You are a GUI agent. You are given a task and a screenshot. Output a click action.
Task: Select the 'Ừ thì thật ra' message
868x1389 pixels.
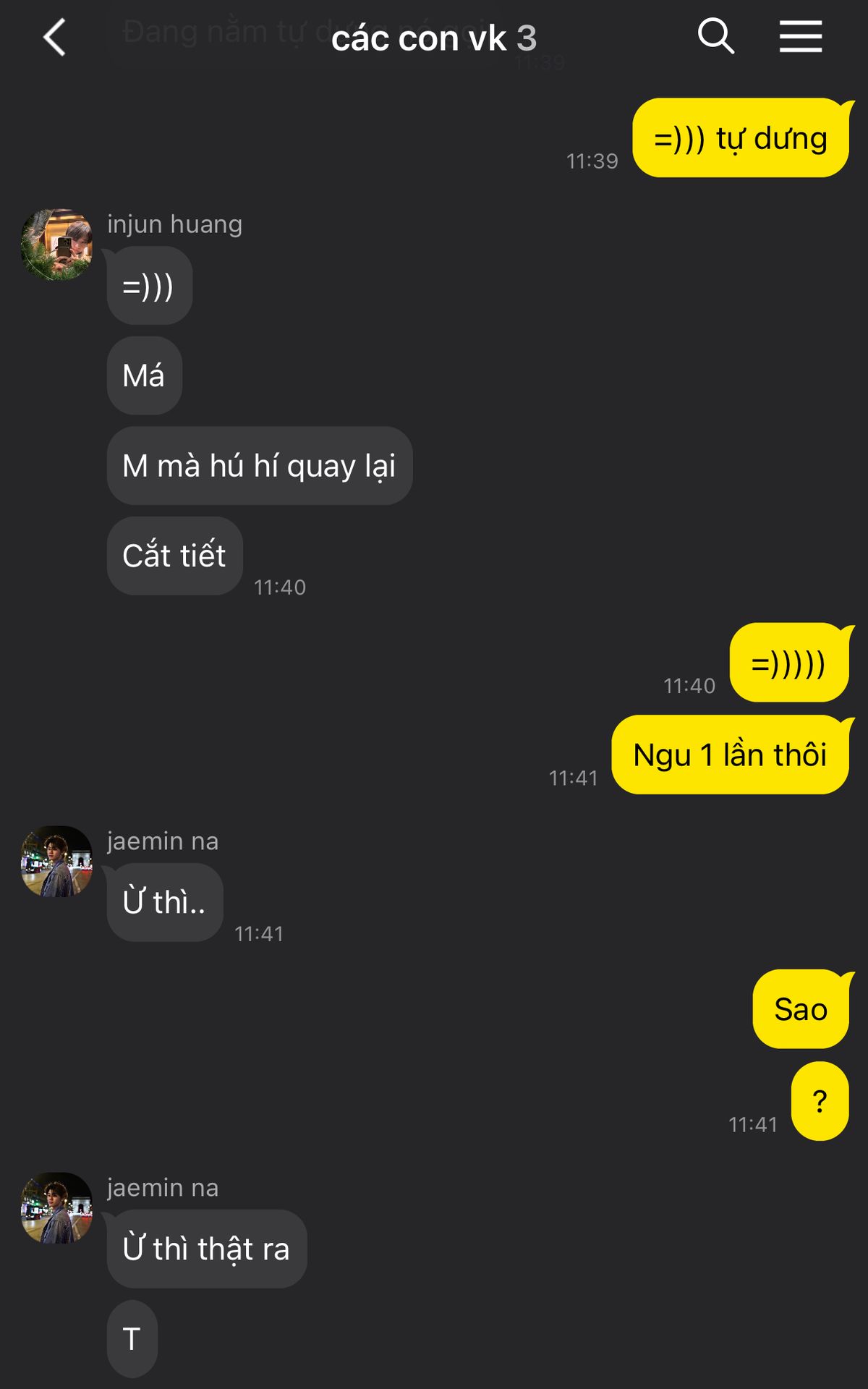[206, 1249]
